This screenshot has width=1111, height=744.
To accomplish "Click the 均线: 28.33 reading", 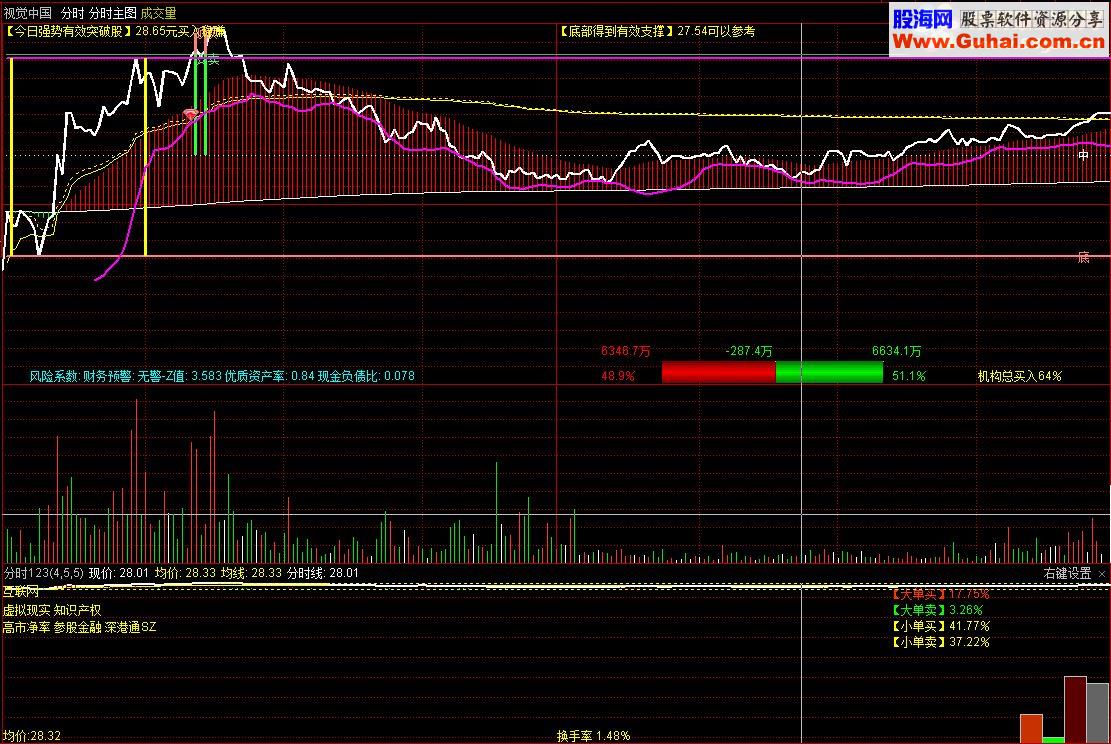I will tap(252, 573).
